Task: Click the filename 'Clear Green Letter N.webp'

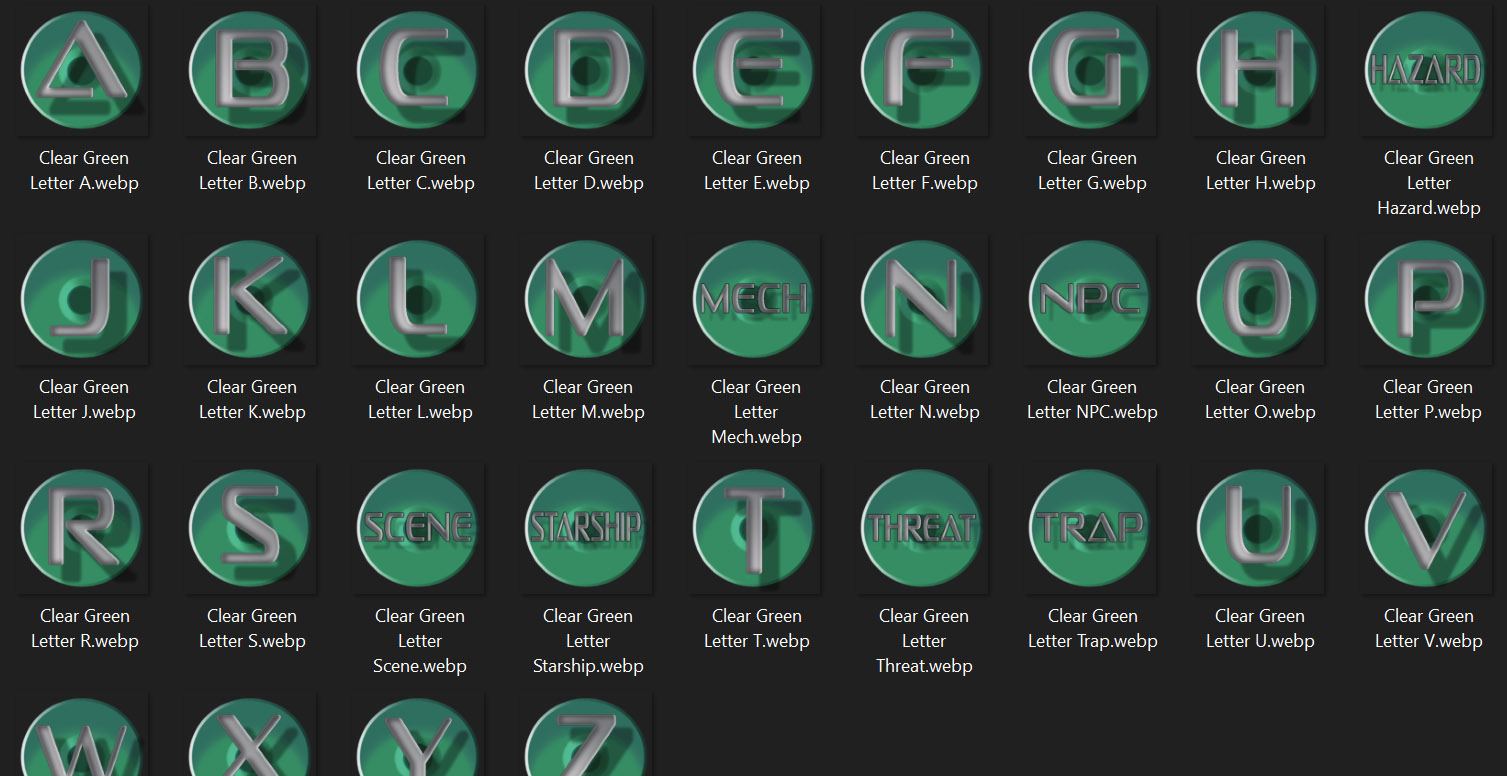Action: tap(924, 399)
